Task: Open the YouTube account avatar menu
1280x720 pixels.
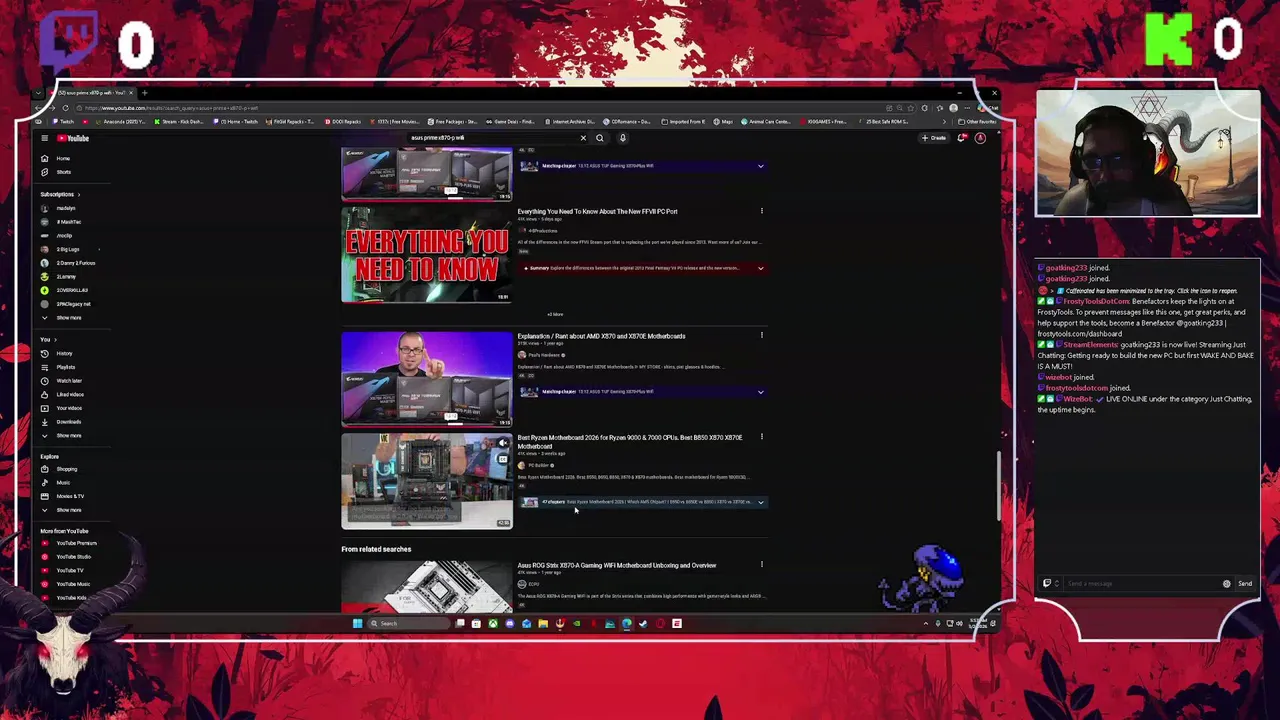Action: tap(980, 138)
